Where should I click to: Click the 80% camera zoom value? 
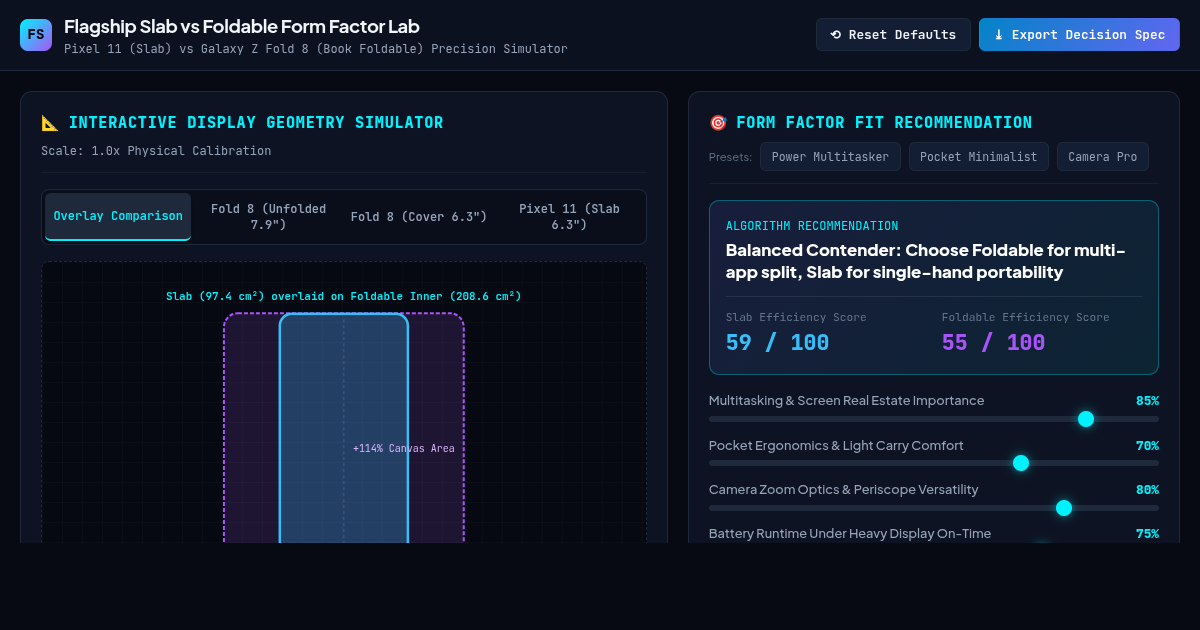click(x=1147, y=490)
